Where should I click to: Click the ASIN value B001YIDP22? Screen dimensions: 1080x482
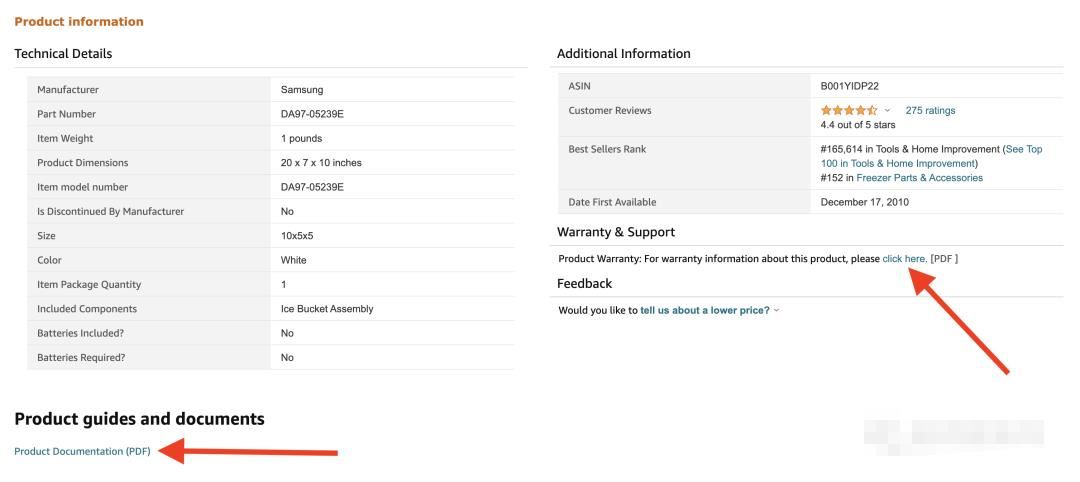(x=849, y=86)
